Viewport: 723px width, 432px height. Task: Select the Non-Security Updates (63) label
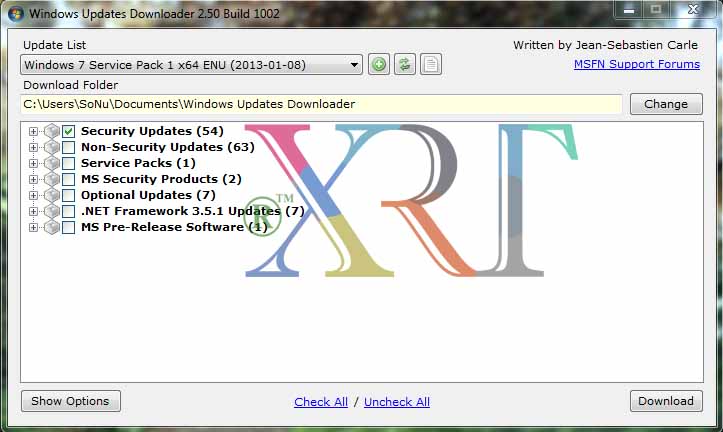[x=168, y=147]
